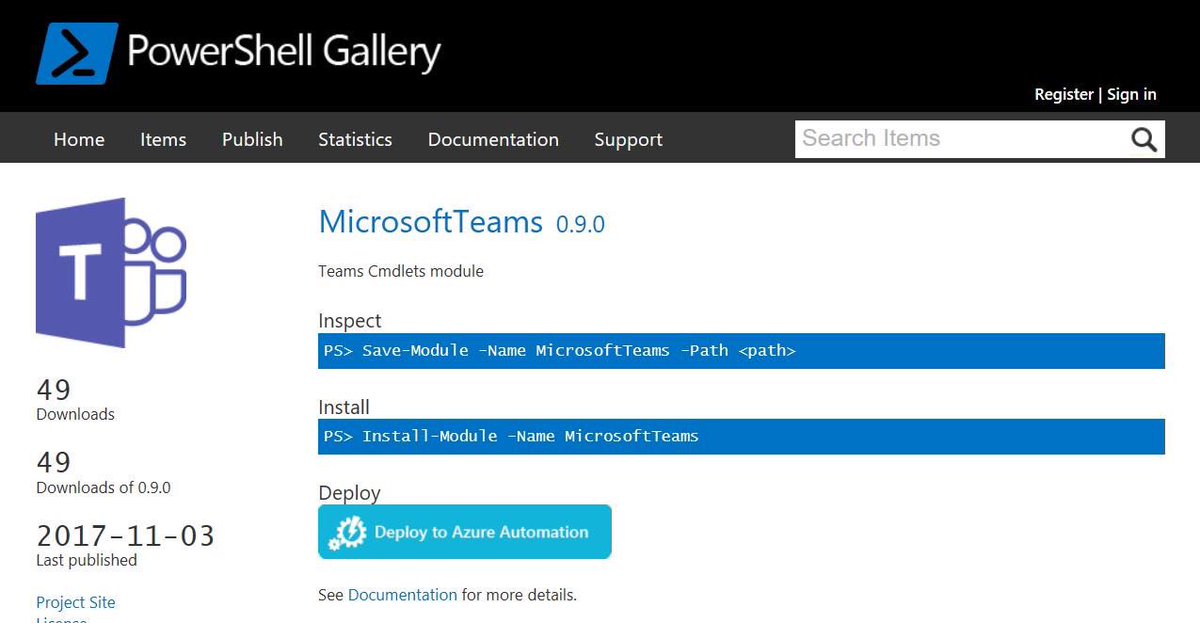Click the PowerShell Gallery title text
The height and width of the screenshot is (623, 1200).
click(x=284, y=51)
